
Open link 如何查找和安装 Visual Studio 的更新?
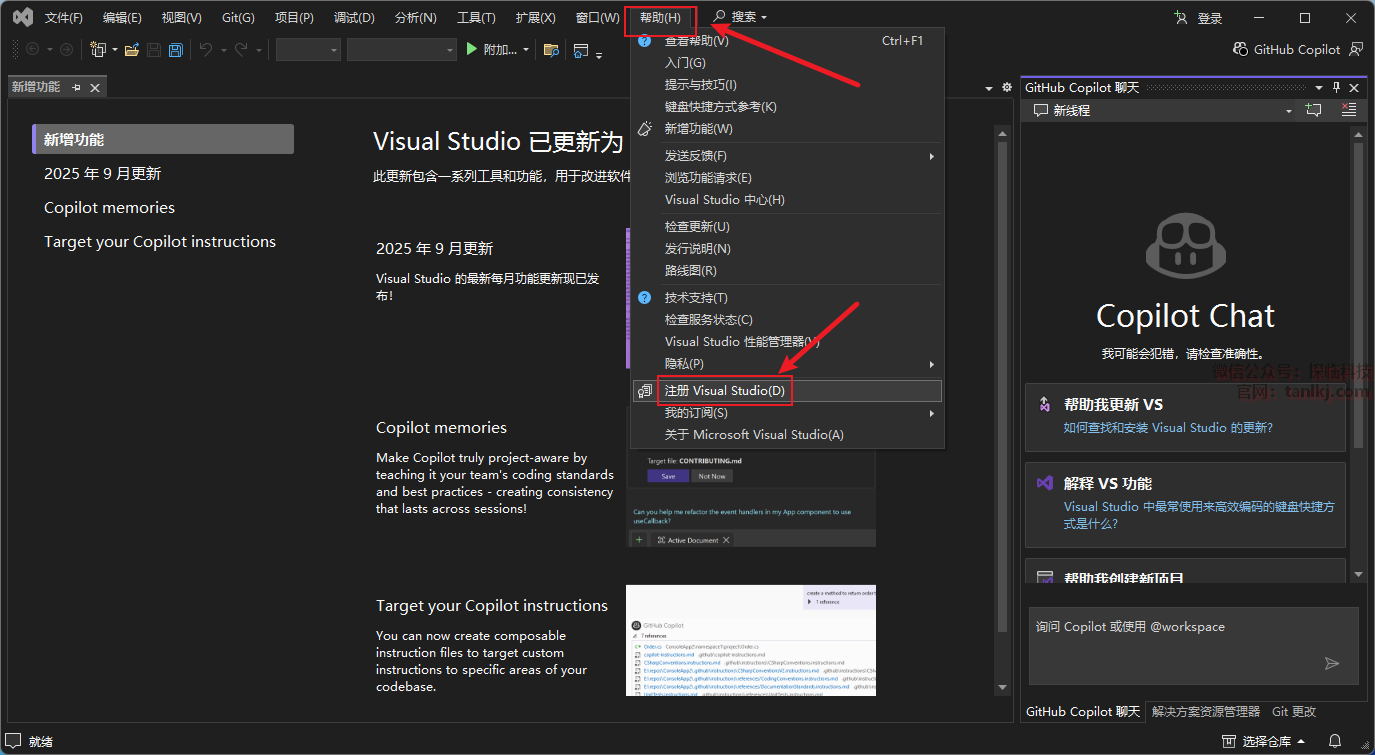point(1168,428)
